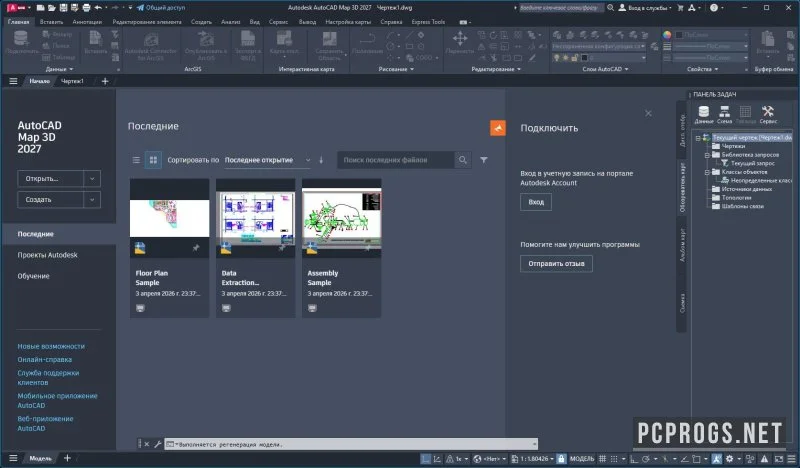Open the Вход в службы sign-in dropdown
The image size is (800, 468).
point(645,8)
